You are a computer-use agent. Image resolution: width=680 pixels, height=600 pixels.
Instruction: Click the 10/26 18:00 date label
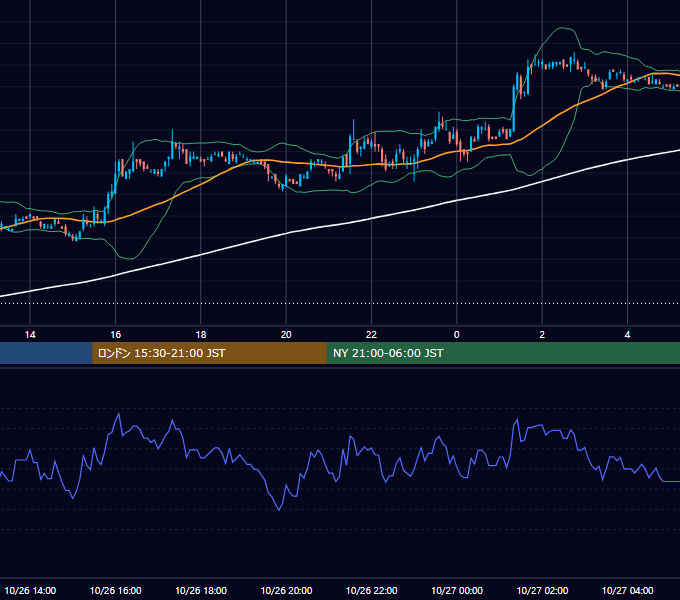[201, 590]
